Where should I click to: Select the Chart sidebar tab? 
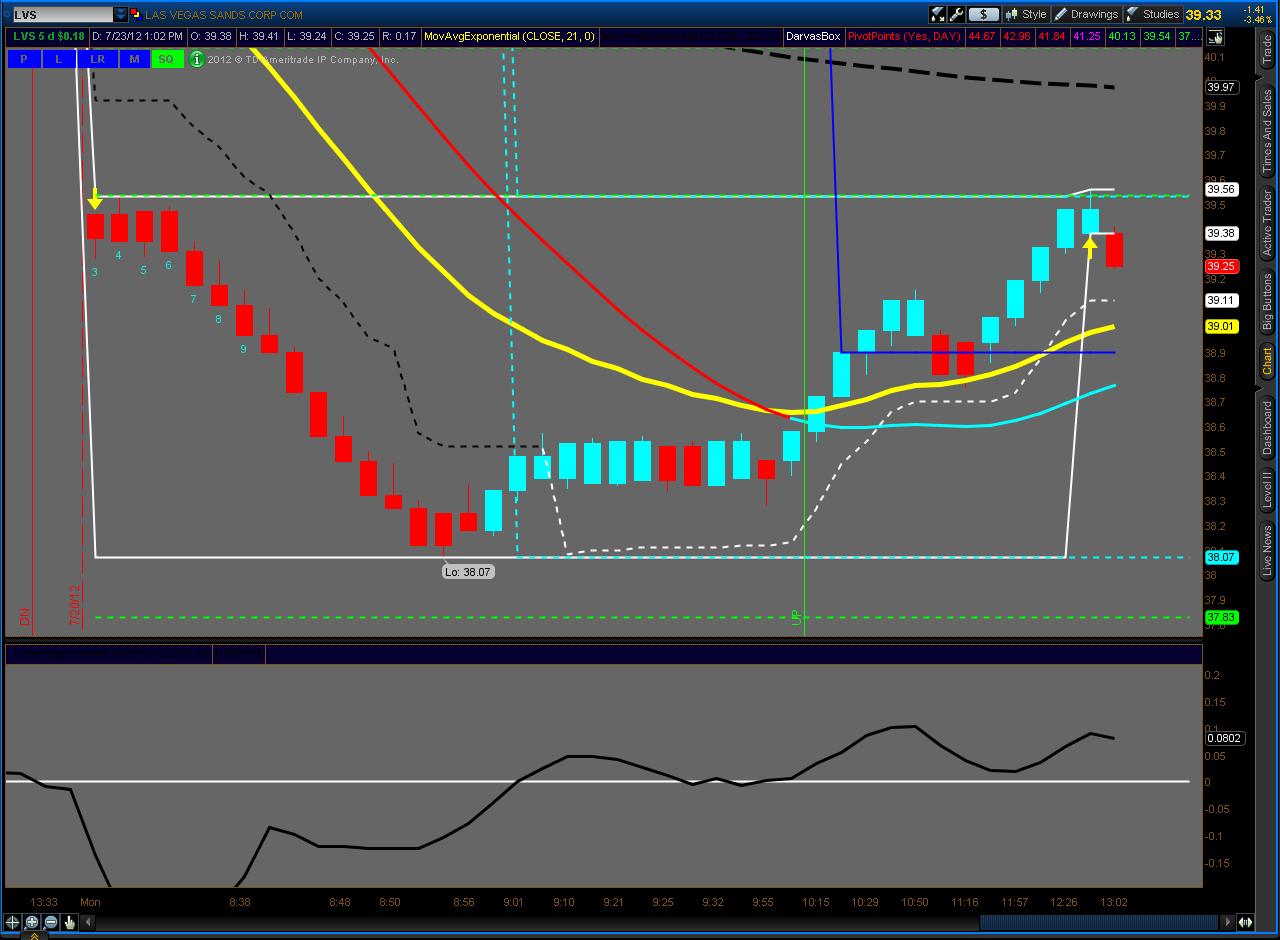pos(1267,362)
